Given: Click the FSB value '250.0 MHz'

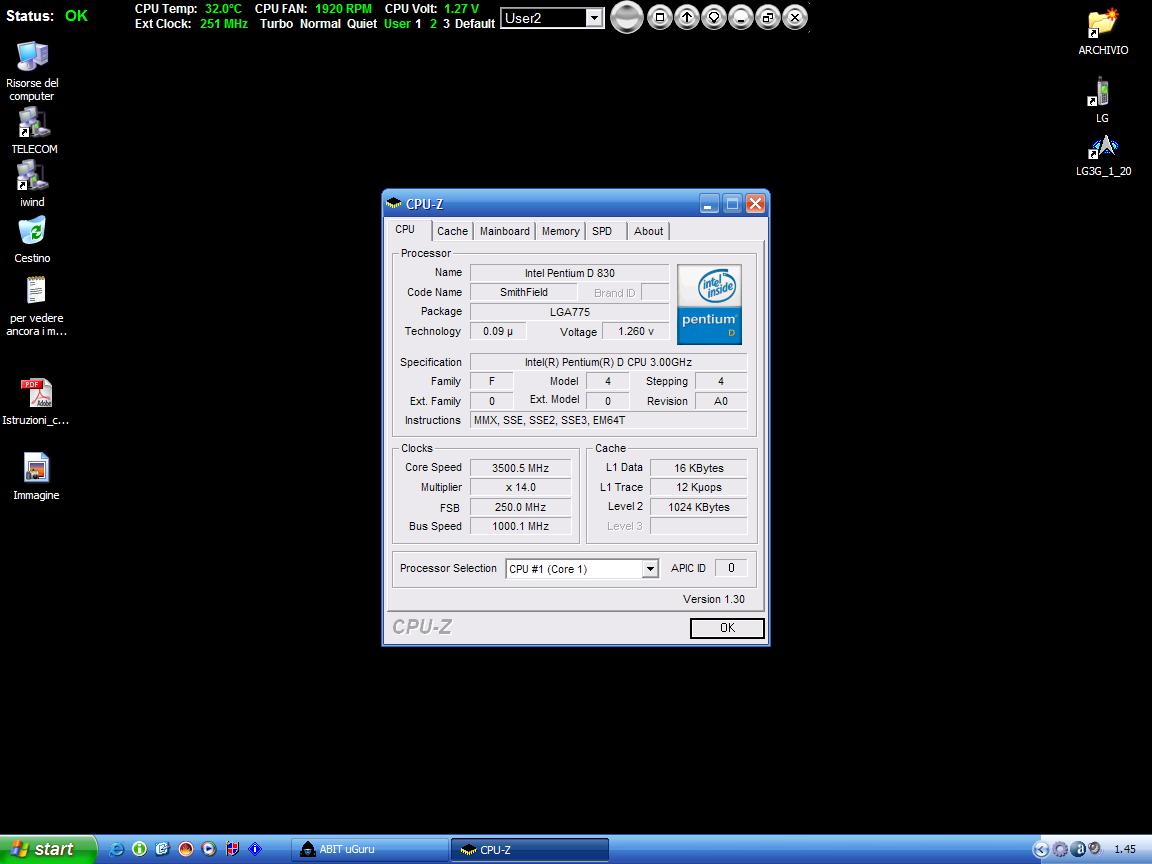Looking at the screenshot, I should pos(520,507).
